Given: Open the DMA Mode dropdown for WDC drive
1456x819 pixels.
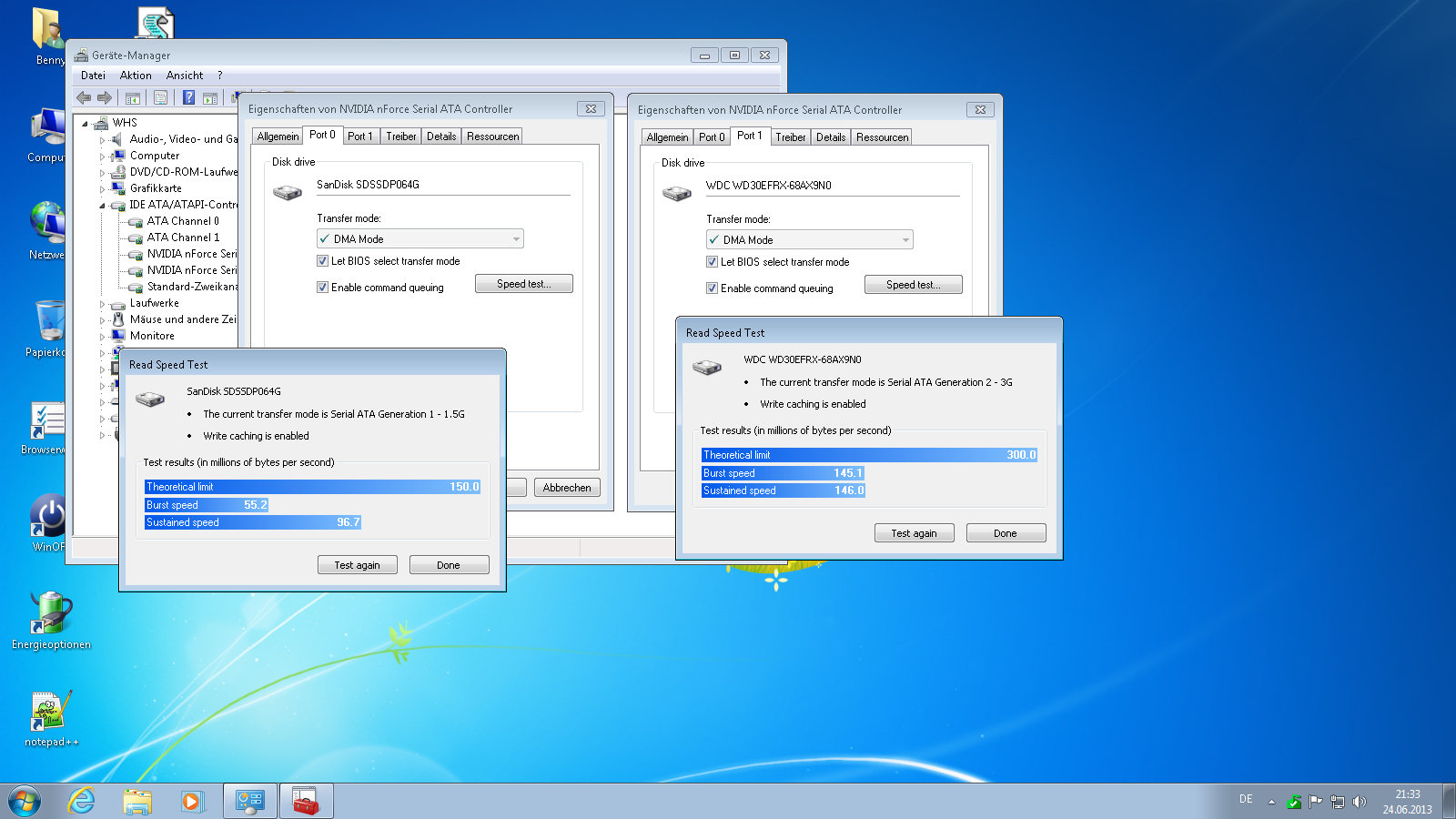Looking at the screenshot, I should (809, 240).
